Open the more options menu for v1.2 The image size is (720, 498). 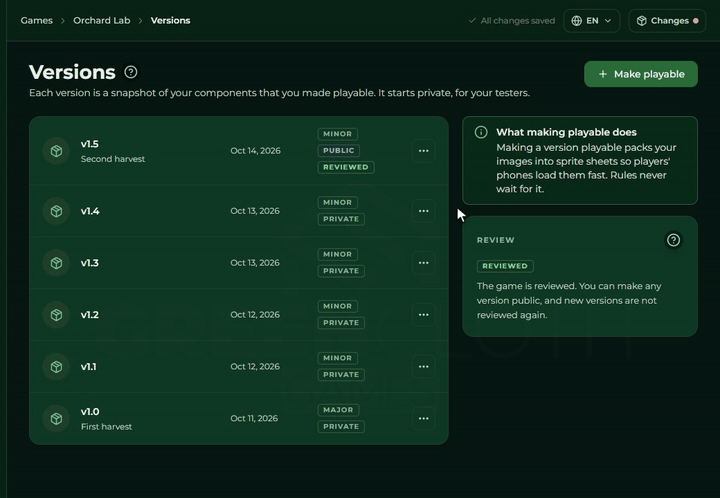click(x=423, y=315)
